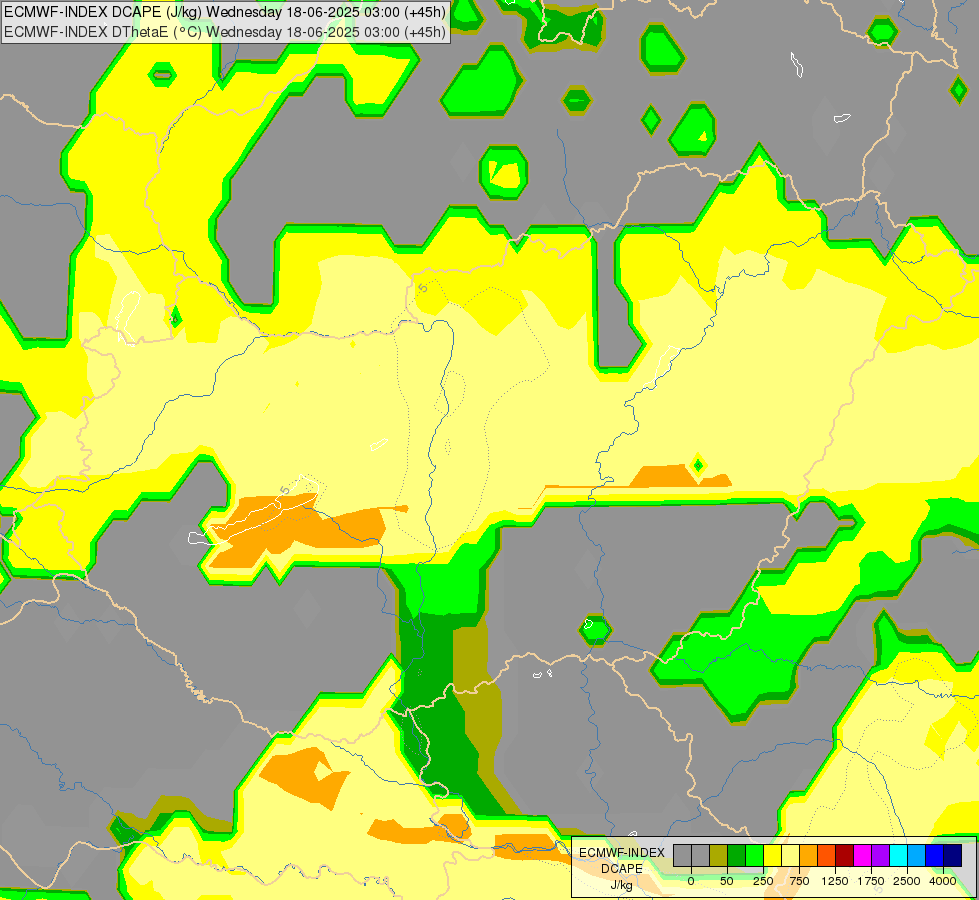
Task: Click the legend value 0
Action: coord(691,881)
